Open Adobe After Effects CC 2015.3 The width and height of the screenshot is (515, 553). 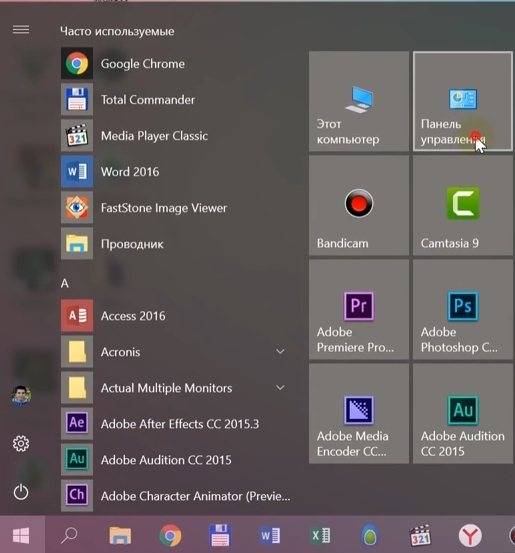(176, 424)
